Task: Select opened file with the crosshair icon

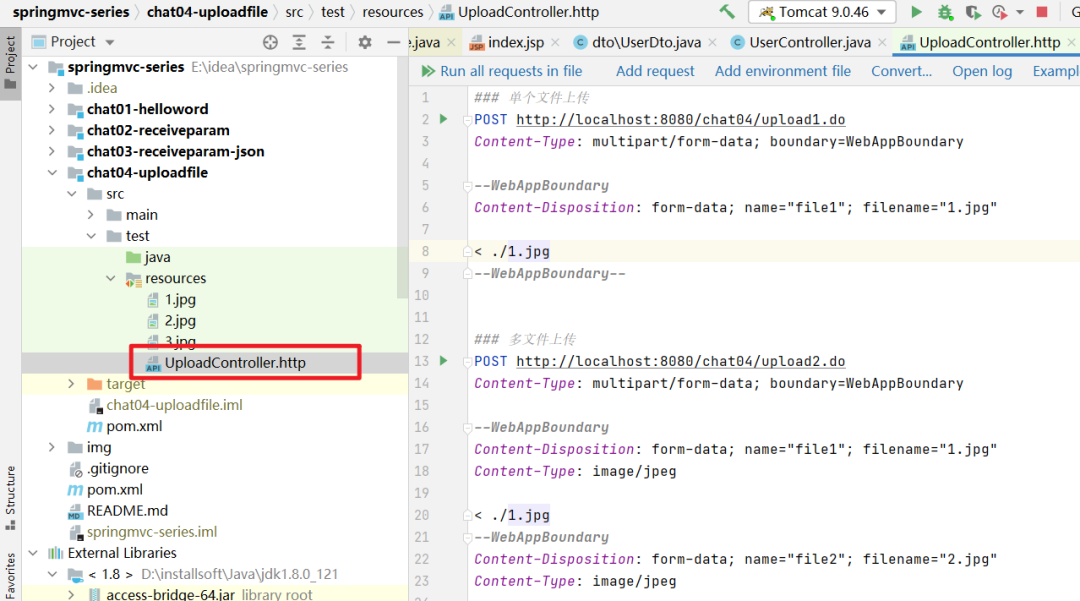Action: click(x=270, y=42)
